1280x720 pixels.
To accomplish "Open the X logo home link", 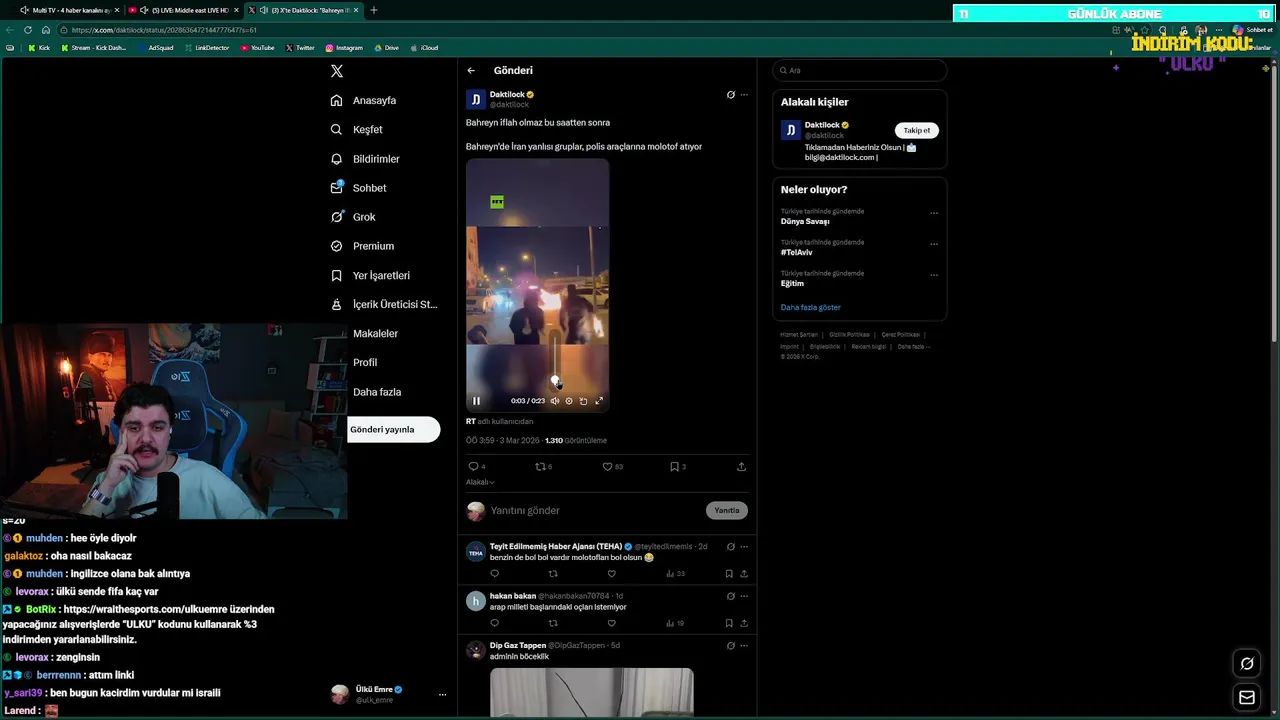I will click(x=337, y=71).
